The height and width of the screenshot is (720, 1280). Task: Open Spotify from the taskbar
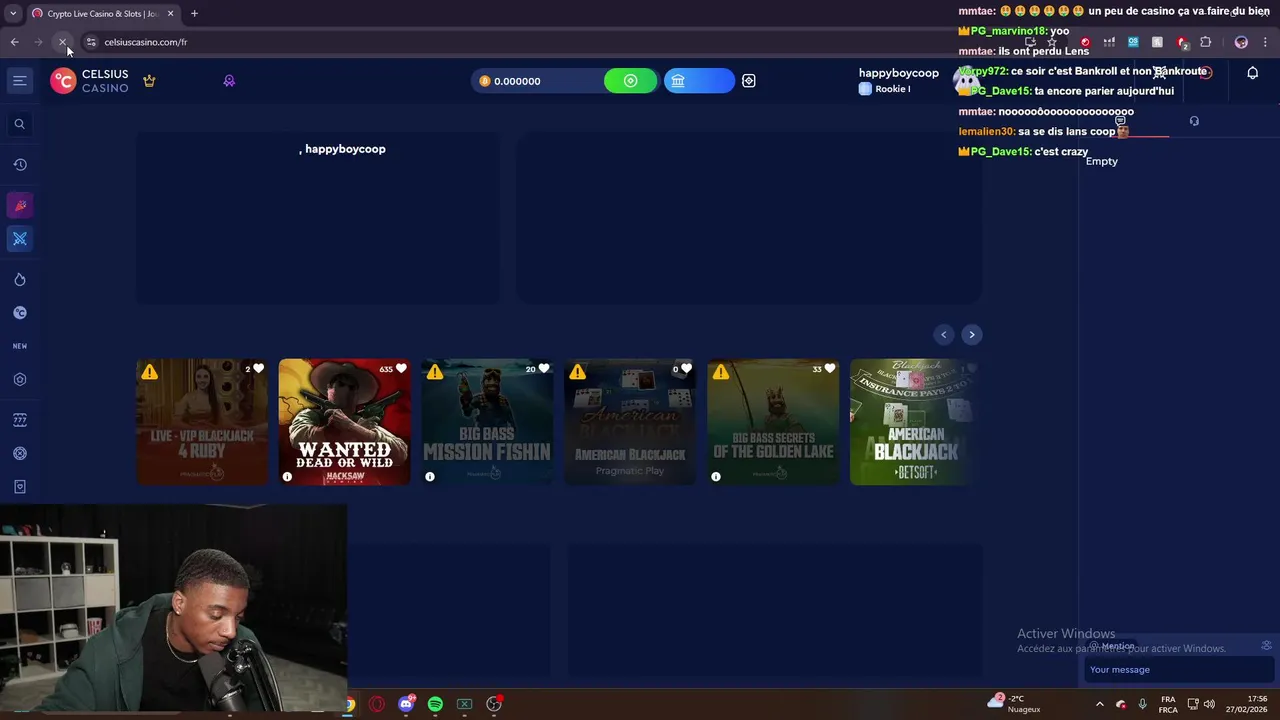click(x=435, y=704)
